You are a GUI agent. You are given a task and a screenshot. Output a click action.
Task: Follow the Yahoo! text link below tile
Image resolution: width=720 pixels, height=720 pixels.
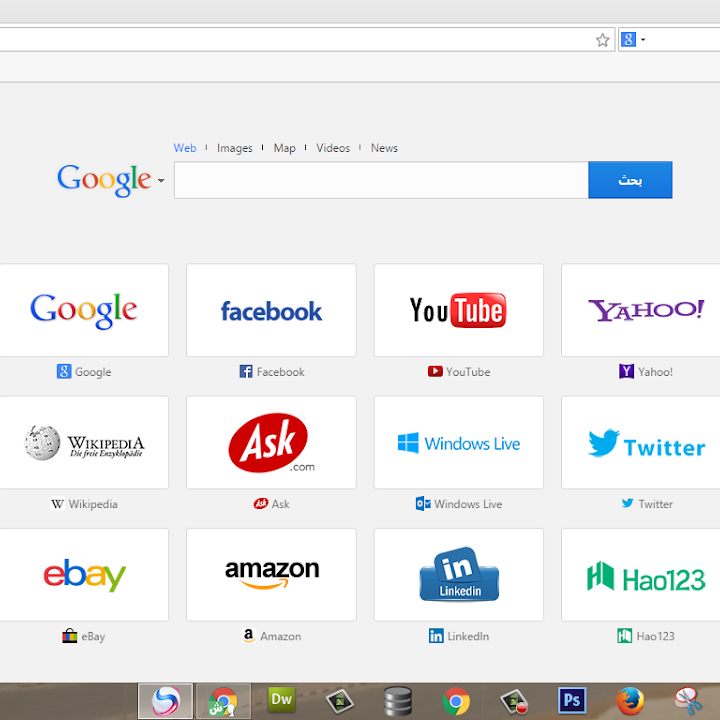pos(655,372)
